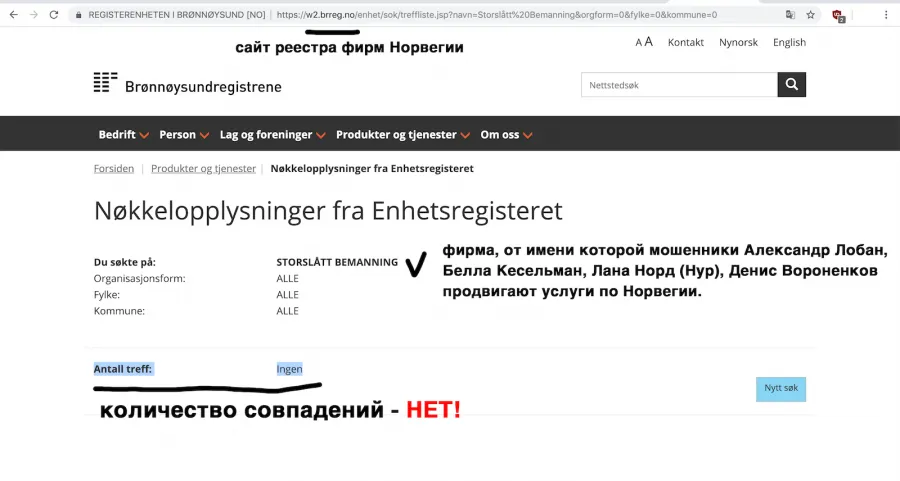Click the ALLE value next to Organisasjonsform
The image size is (900, 481).
coord(288,278)
